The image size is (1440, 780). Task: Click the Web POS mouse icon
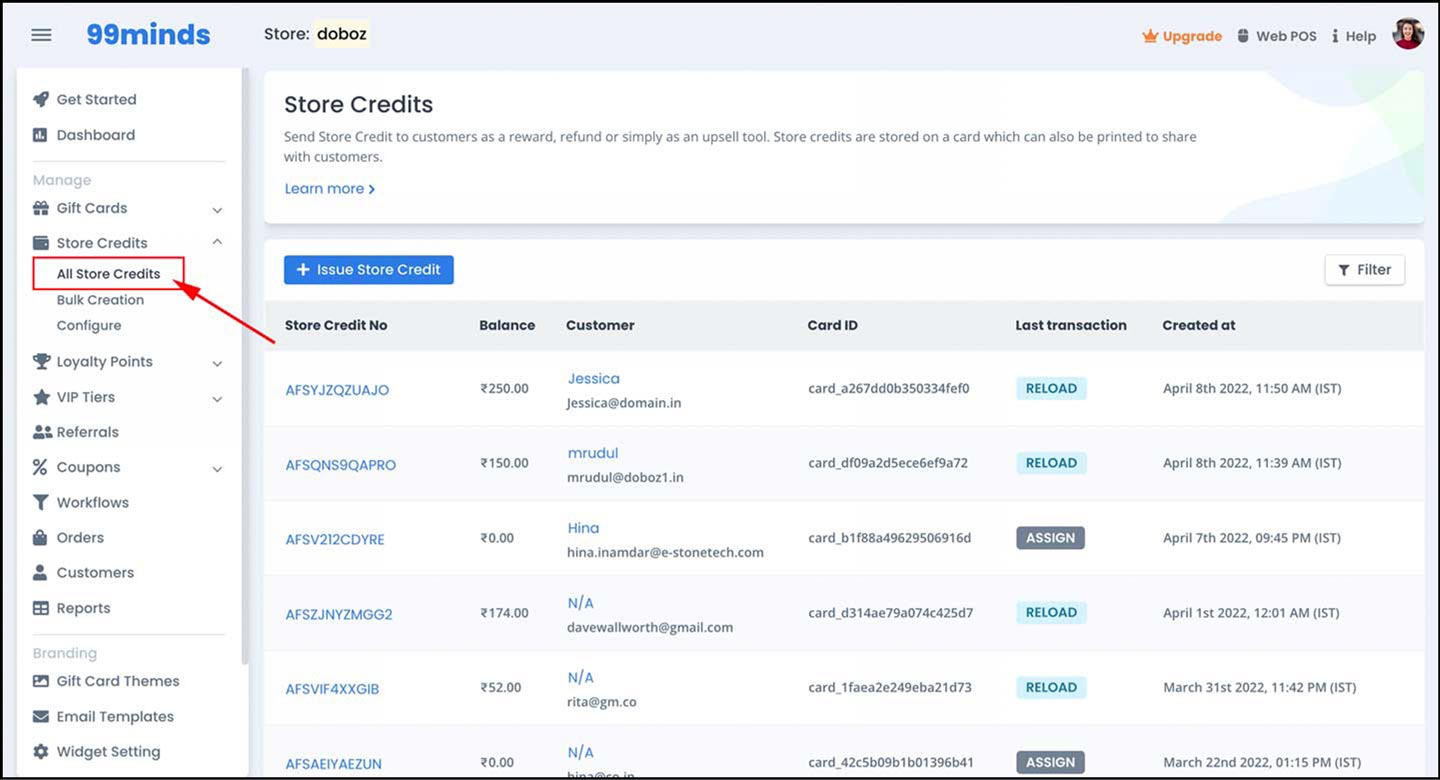point(1243,36)
